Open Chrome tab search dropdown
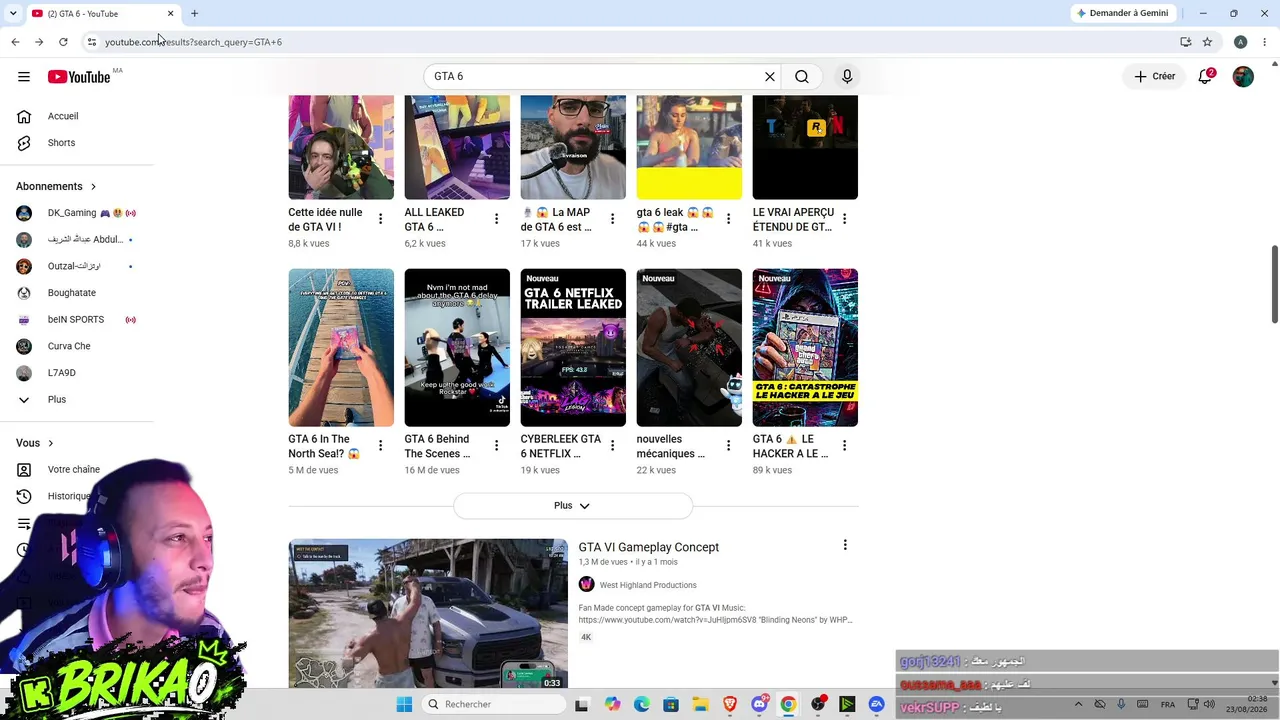This screenshot has height=720, width=1280. [13, 13]
